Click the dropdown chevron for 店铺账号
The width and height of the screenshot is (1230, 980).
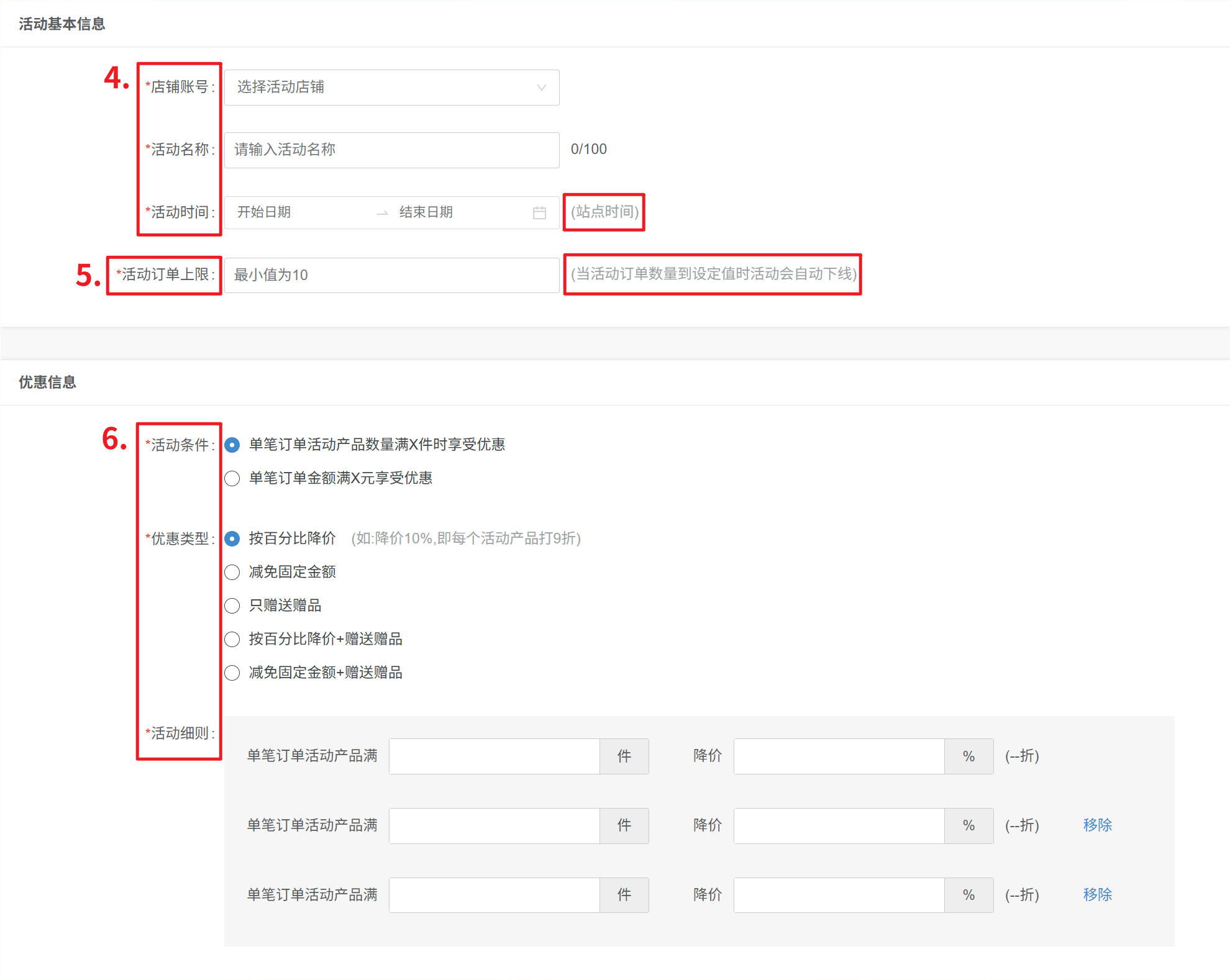pos(541,88)
